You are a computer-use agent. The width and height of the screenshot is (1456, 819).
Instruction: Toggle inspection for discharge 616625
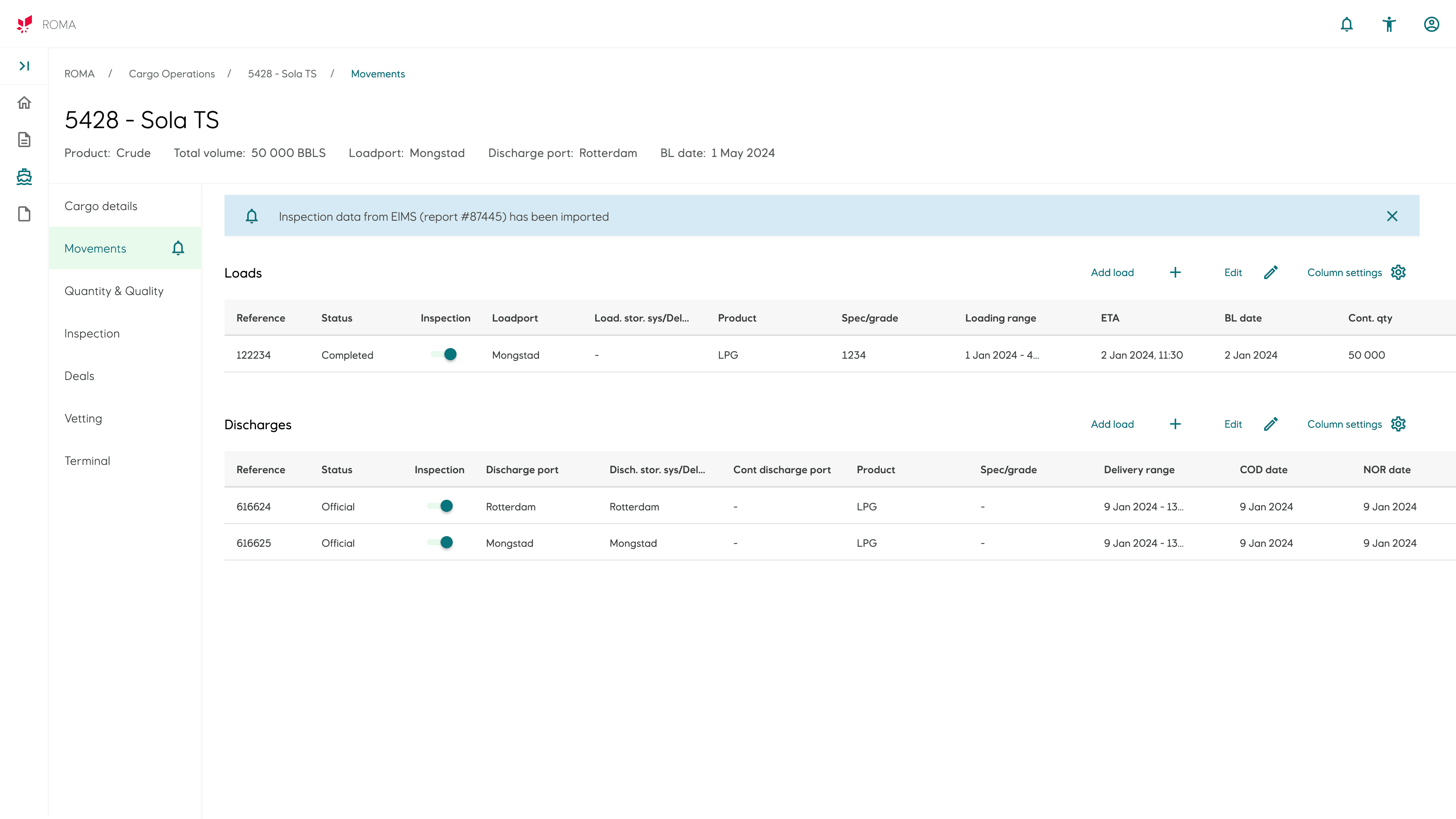tap(440, 543)
